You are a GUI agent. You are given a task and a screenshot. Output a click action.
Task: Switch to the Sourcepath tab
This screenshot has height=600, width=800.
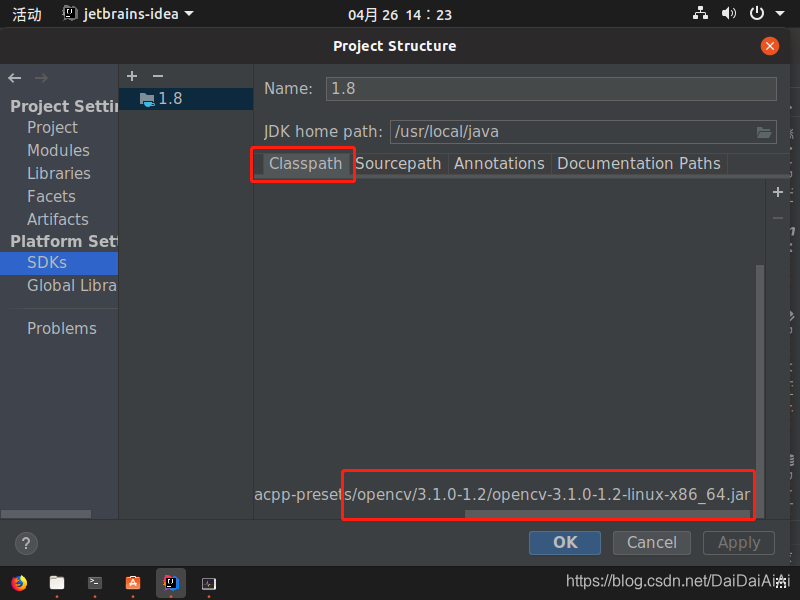tap(398, 163)
